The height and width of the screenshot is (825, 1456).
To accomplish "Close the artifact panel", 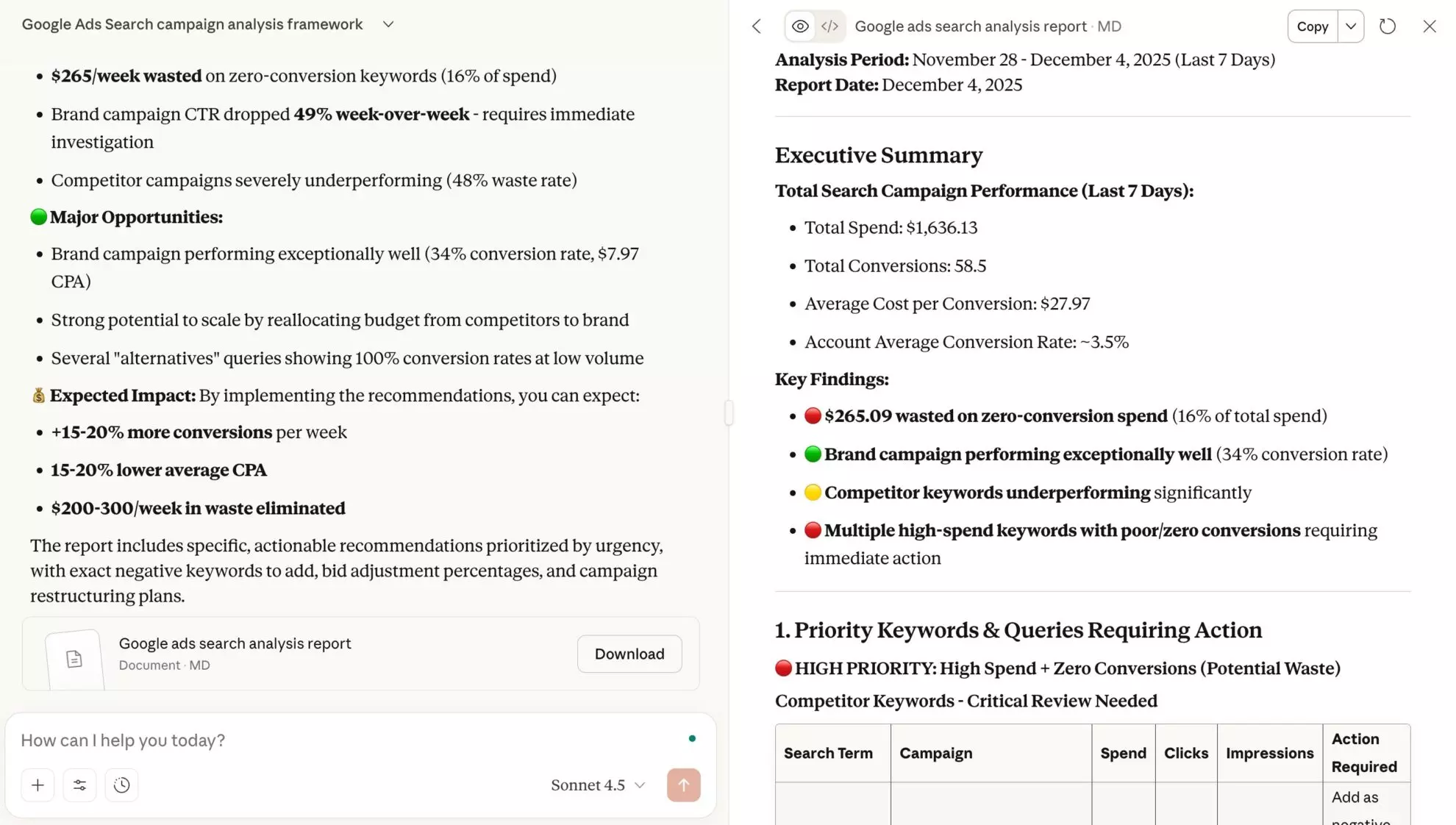I will coord(1429,26).
